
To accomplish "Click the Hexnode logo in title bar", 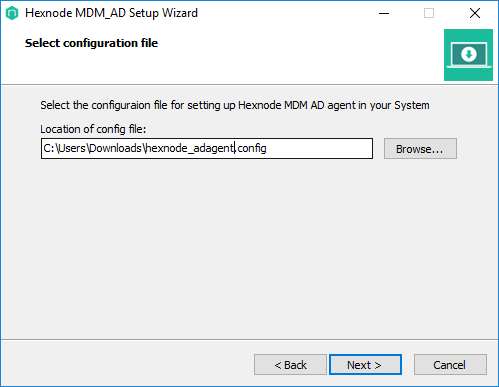I will tap(12, 13).
